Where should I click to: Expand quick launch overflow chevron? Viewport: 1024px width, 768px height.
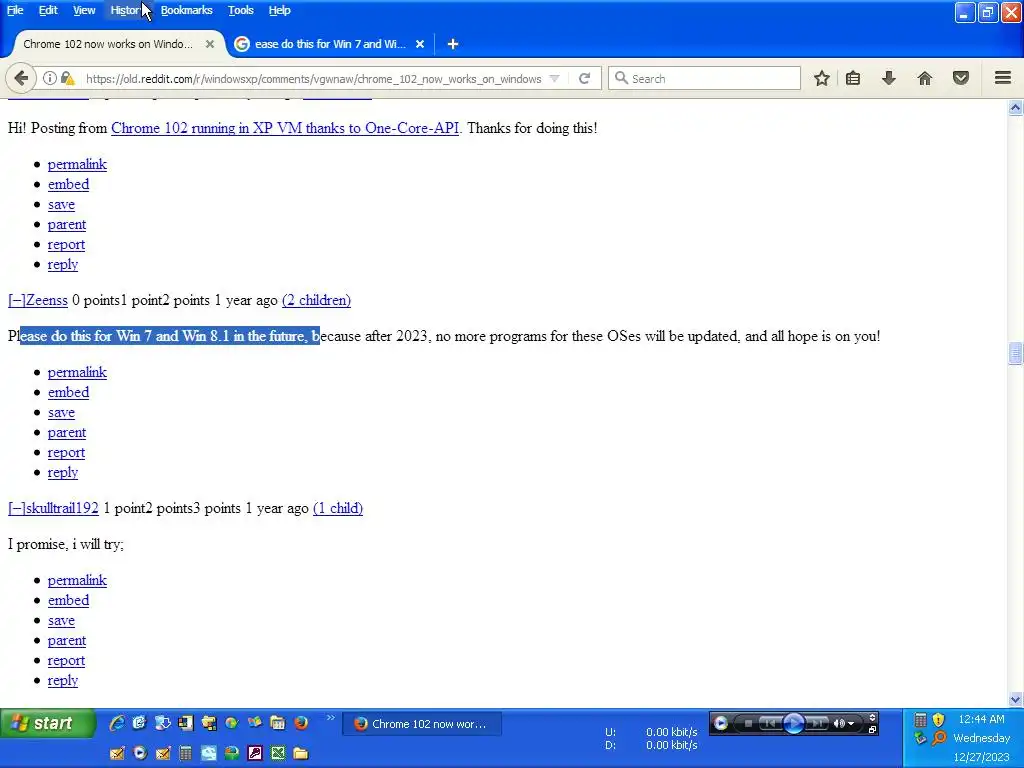click(x=330, y=718)
